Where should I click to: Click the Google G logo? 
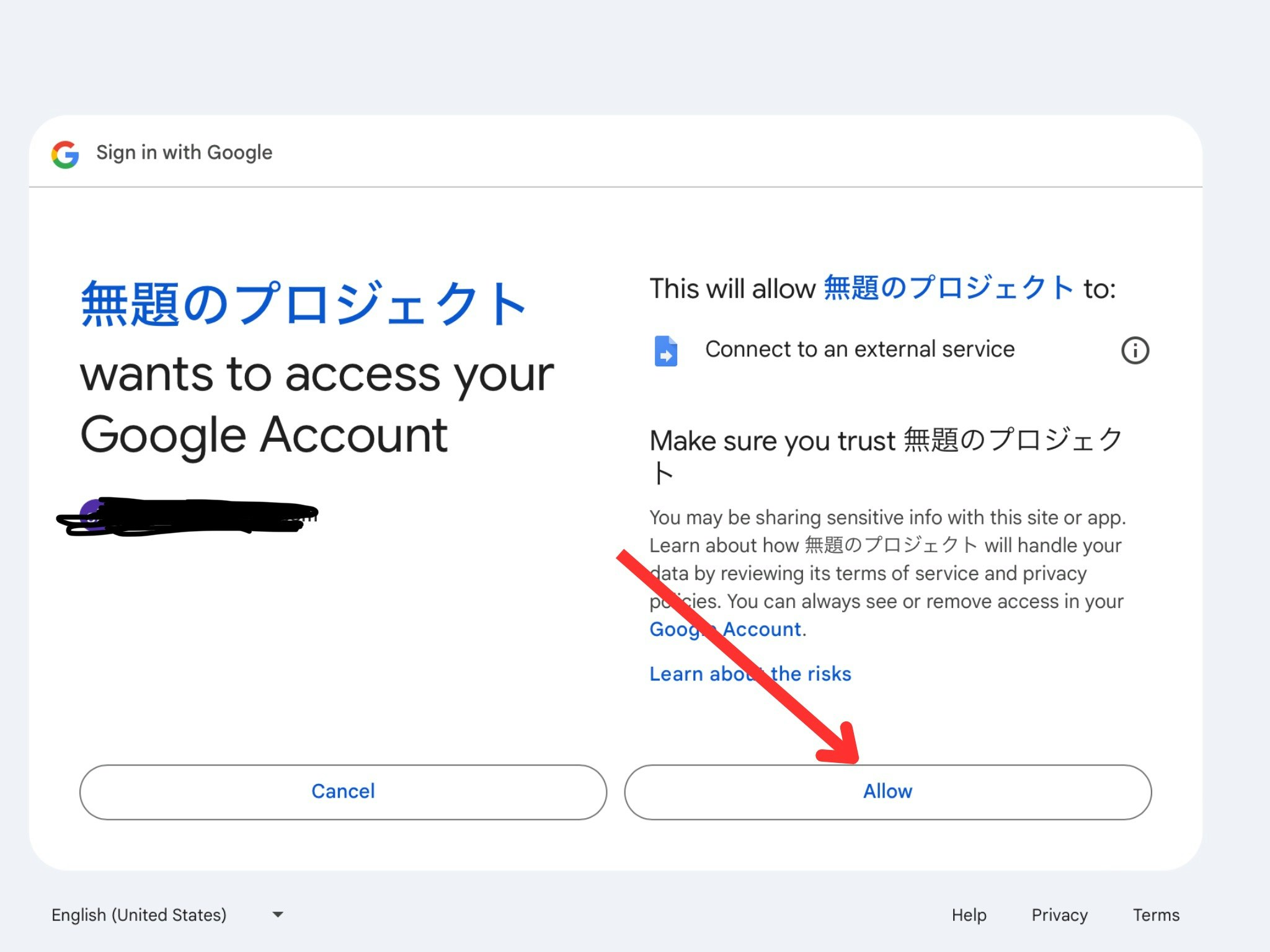(65, 154)
